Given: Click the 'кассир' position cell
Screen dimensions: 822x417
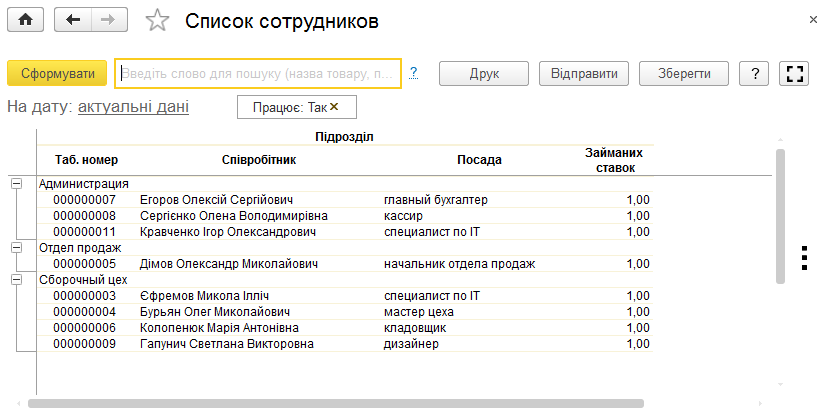Looking at the screenshot, I should pos(403,216).
